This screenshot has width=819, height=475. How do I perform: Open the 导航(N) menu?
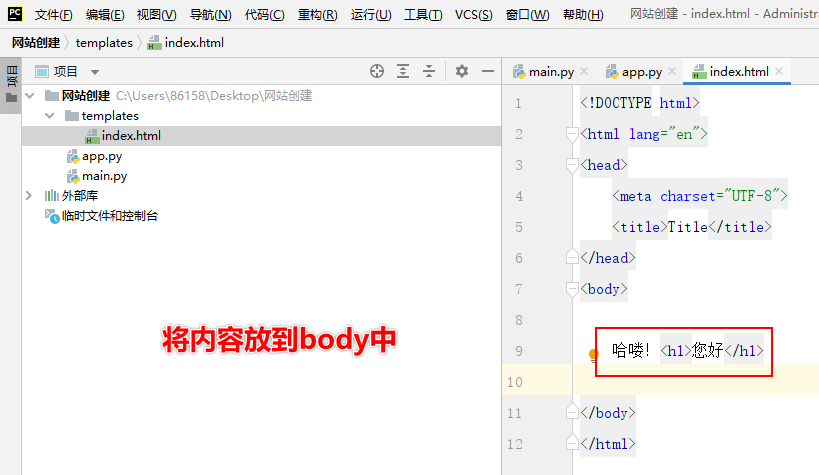(x=210, y=15)
